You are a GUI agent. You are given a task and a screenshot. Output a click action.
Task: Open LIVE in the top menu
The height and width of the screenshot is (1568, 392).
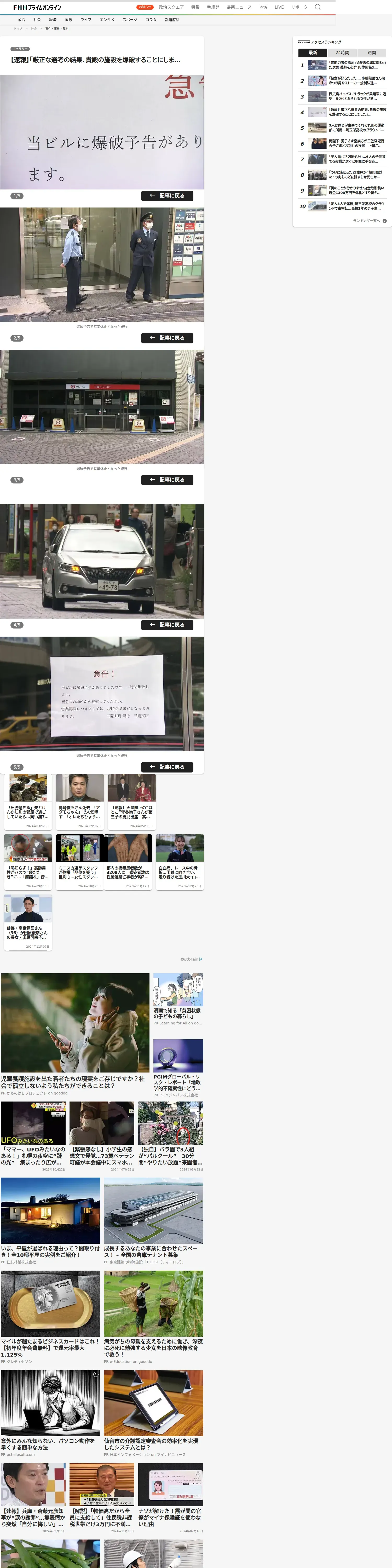[x=279, y=7]
